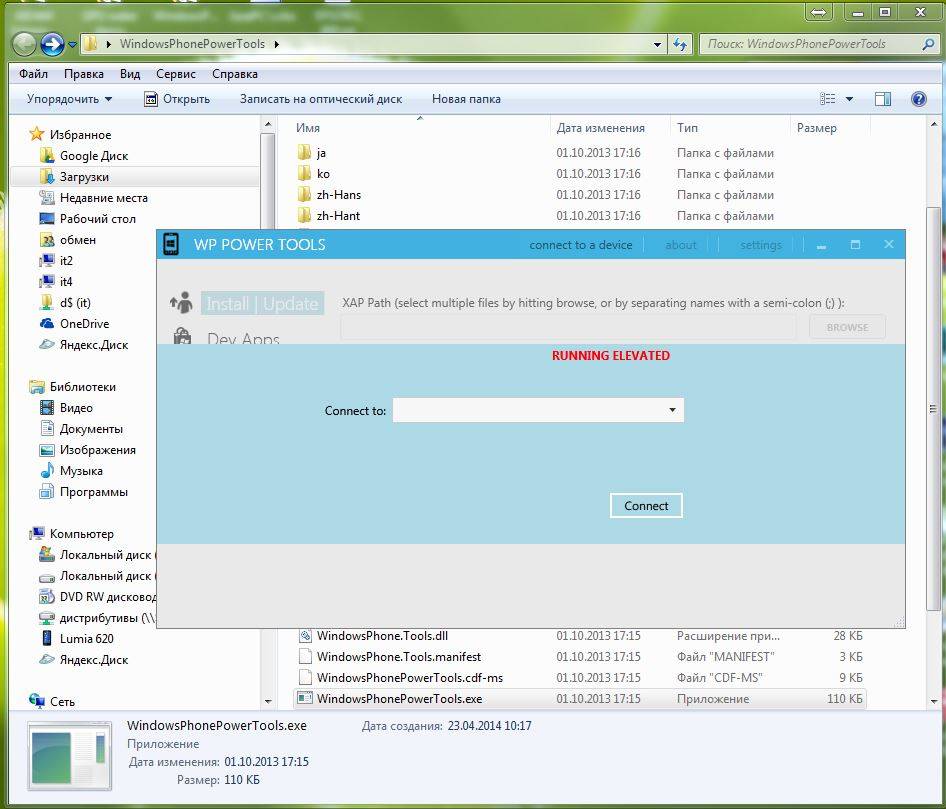
Task: Open settings in WP Power Tools header
Action: 761,245
